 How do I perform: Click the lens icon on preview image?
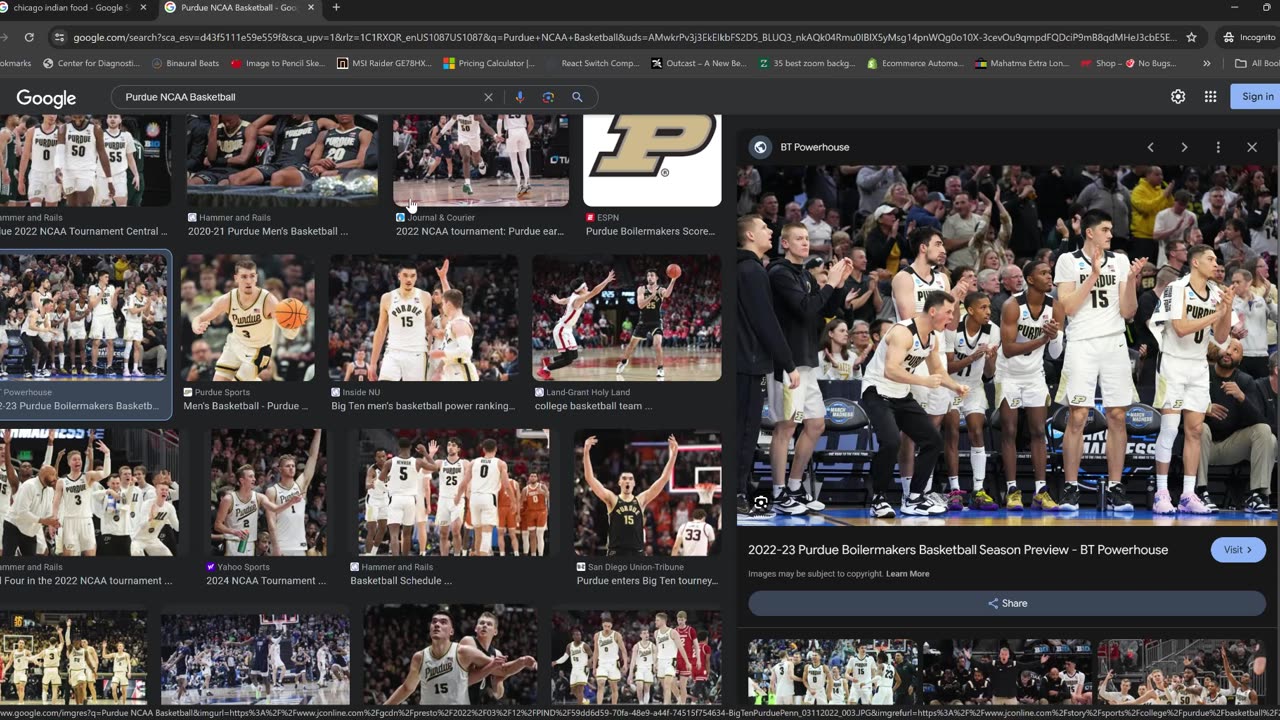coord(761,503)
